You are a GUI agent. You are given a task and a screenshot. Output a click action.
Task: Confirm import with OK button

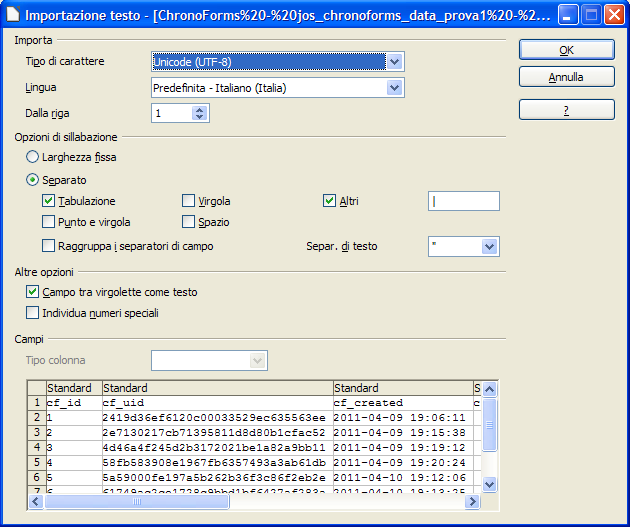tap(567, 50)
